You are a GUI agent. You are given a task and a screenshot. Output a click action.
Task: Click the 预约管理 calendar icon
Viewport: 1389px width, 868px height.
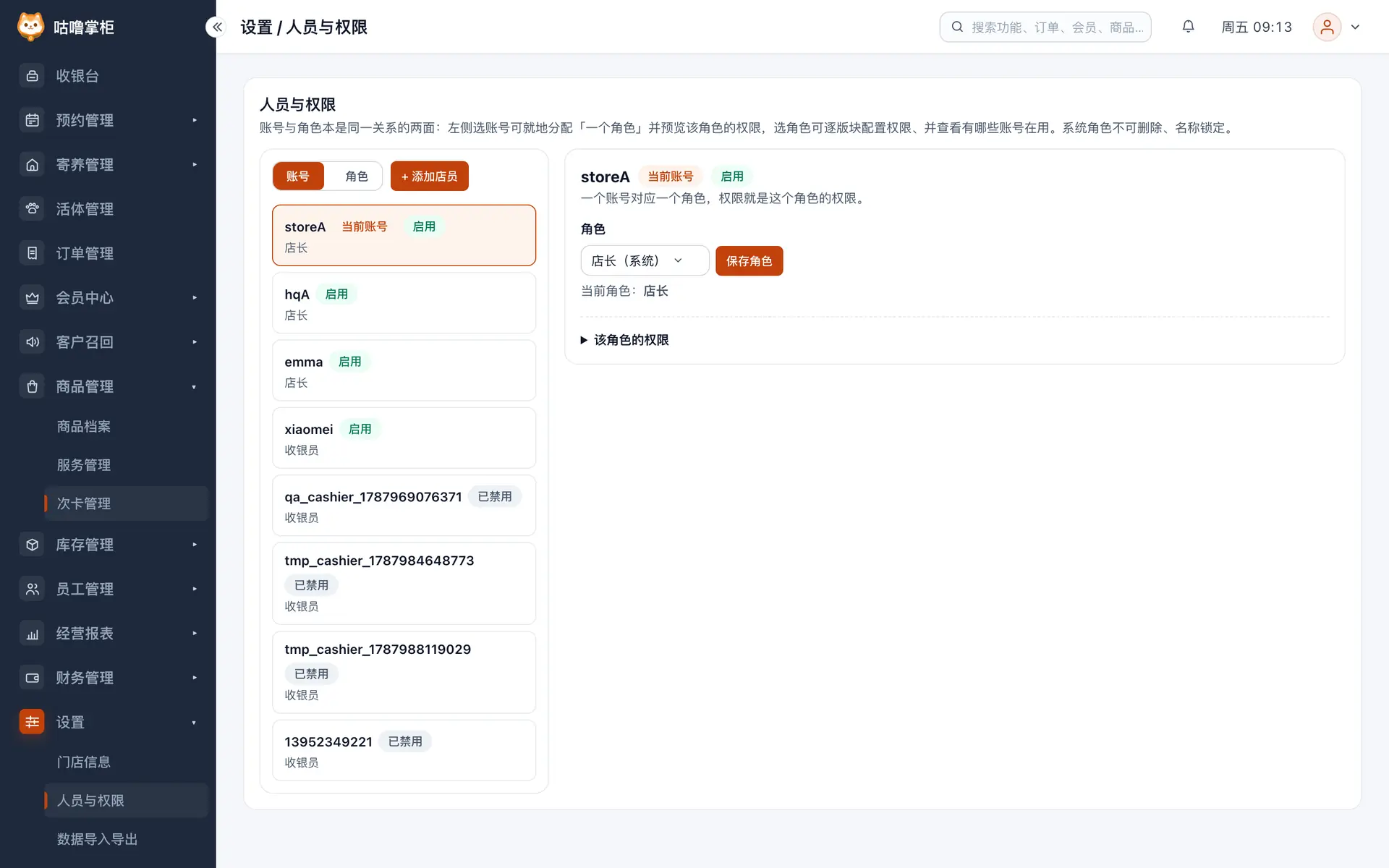(x=32, y=120)
